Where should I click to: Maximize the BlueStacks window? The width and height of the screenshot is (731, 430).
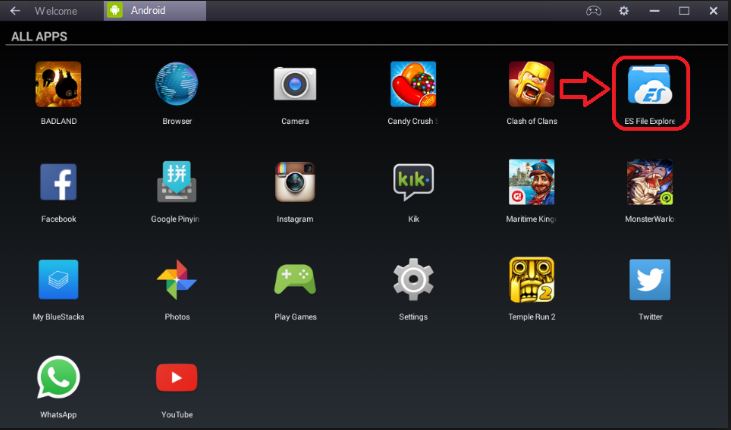point(684,10)
